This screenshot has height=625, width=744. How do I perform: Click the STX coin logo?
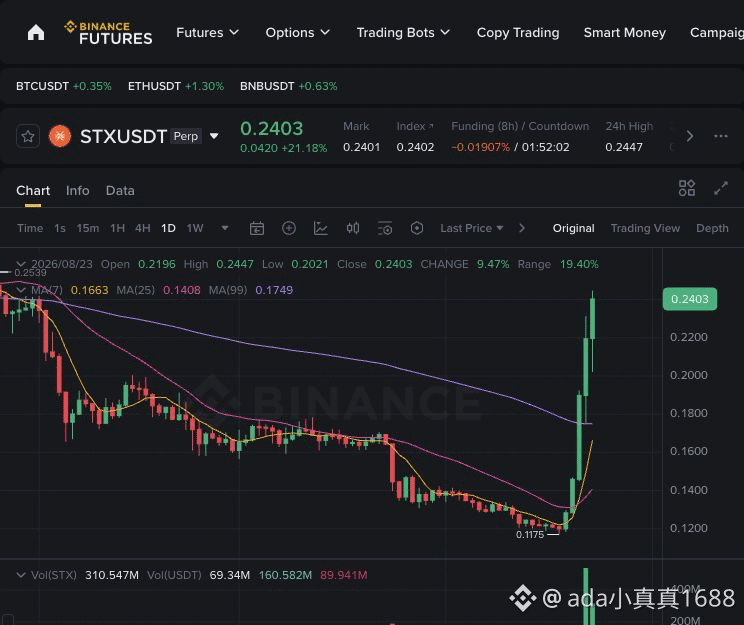[x=60, y=137]
